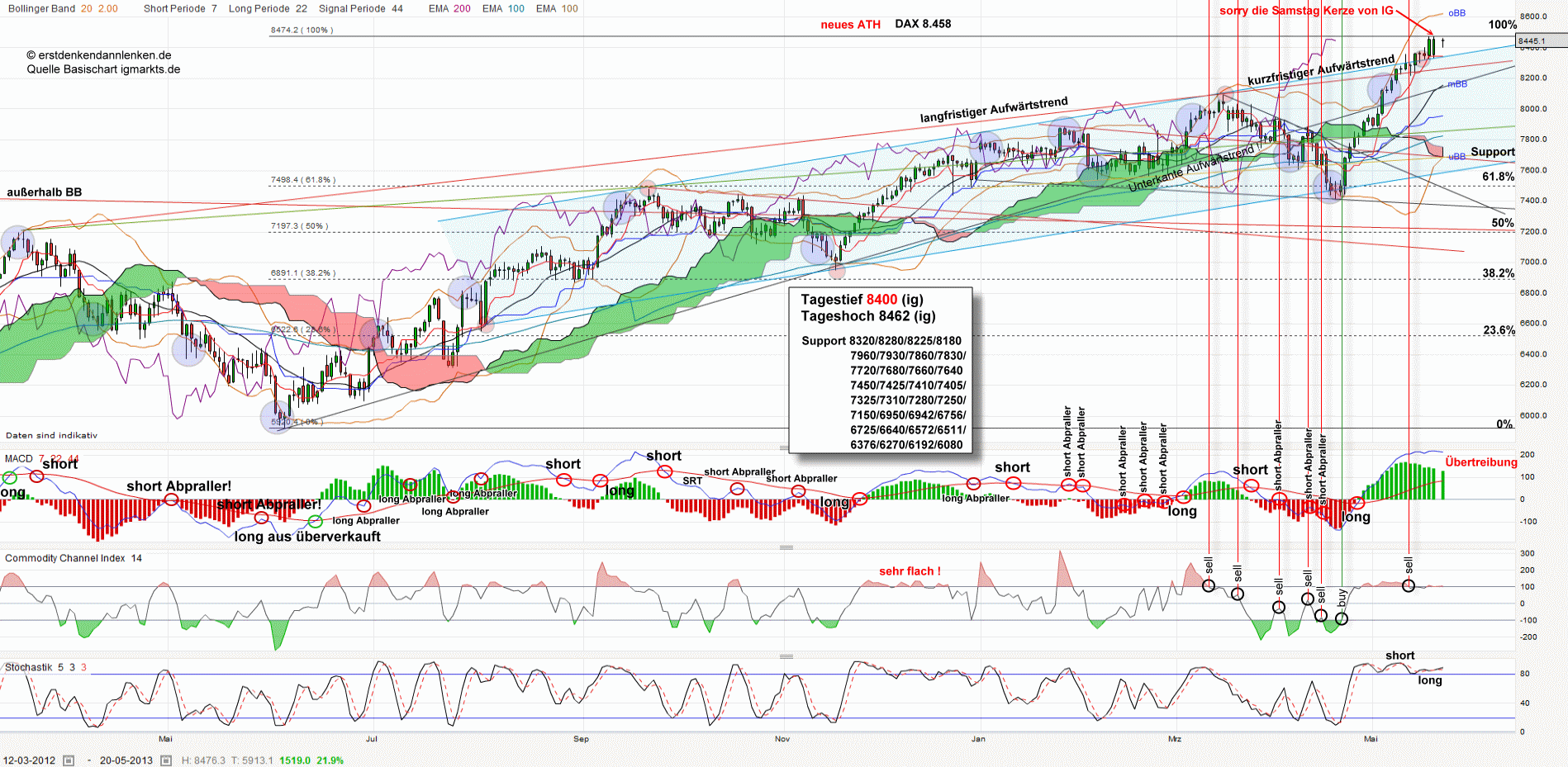This screenshot has height=767, width=1568.
Task: Click the Long Periode 22 setting
Action: coord(268,8)
